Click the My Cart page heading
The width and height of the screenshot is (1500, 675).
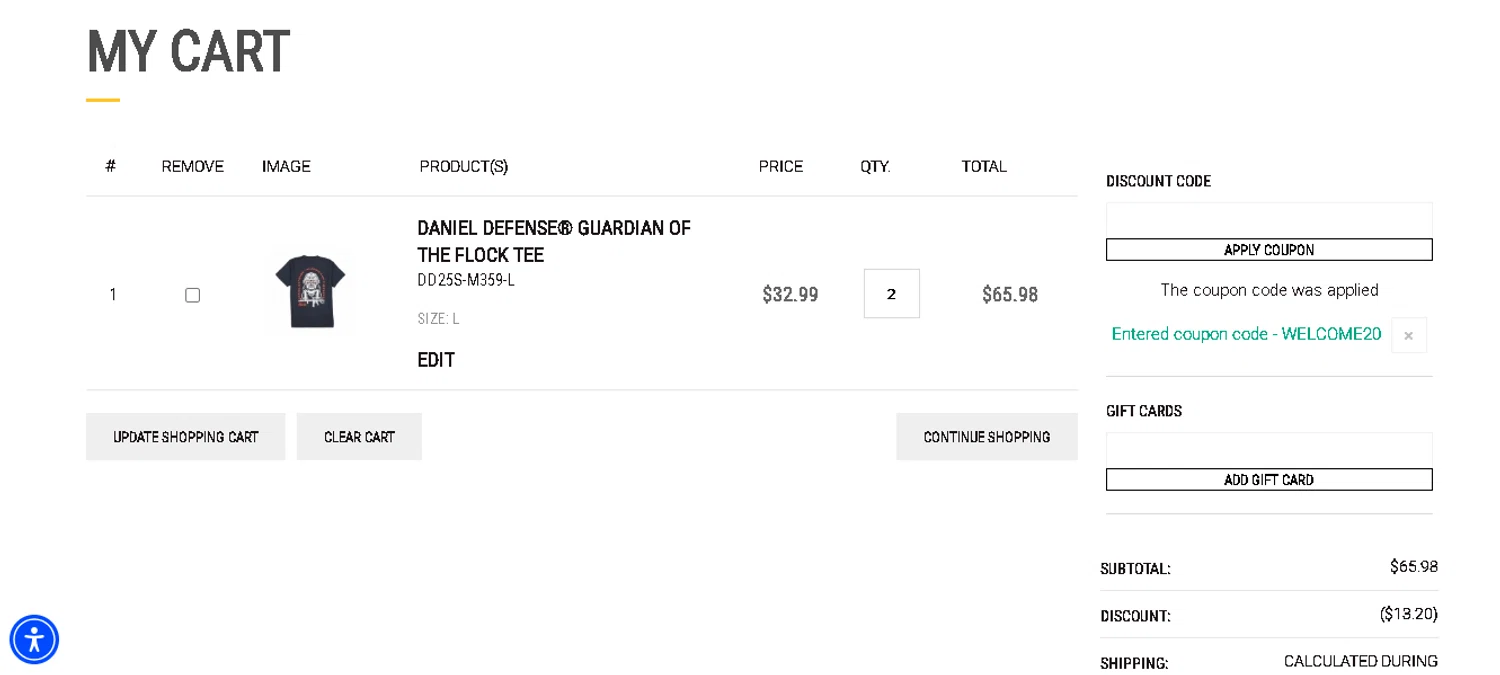click(x=188, y=52)
